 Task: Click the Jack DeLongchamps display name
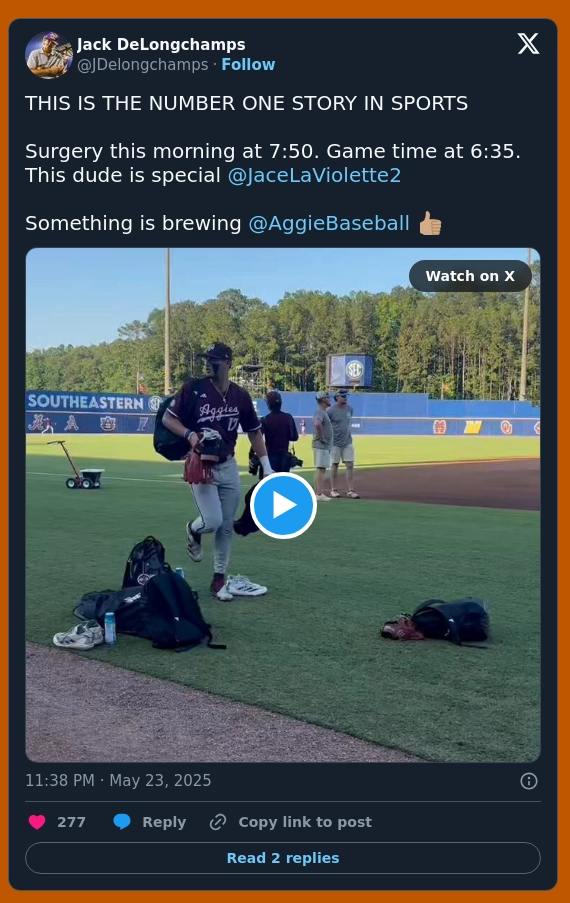coord(161,44)
